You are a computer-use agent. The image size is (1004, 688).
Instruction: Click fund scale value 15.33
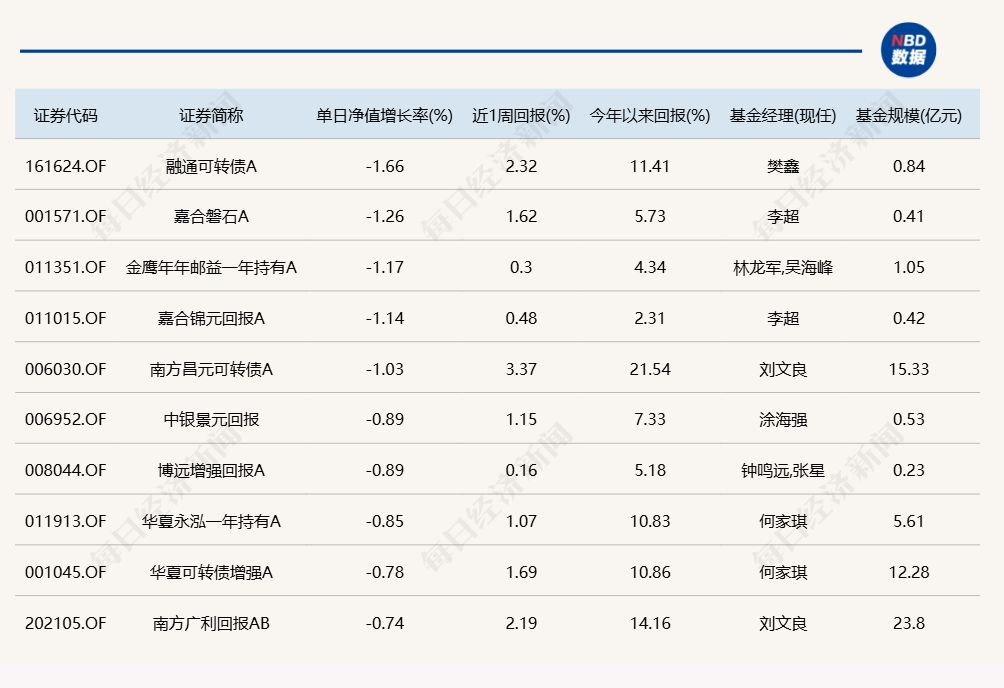pos(908,369)
